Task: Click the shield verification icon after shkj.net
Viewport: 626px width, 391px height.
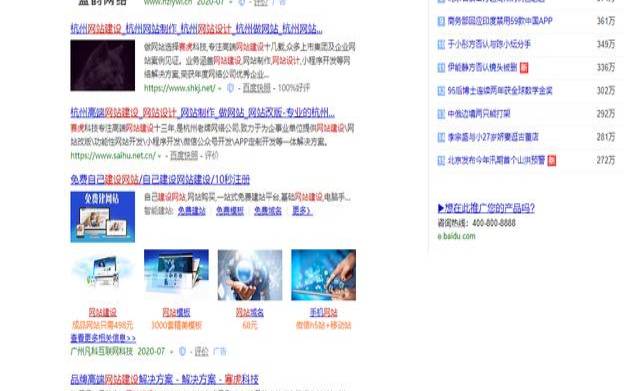Action: [230, 88]
